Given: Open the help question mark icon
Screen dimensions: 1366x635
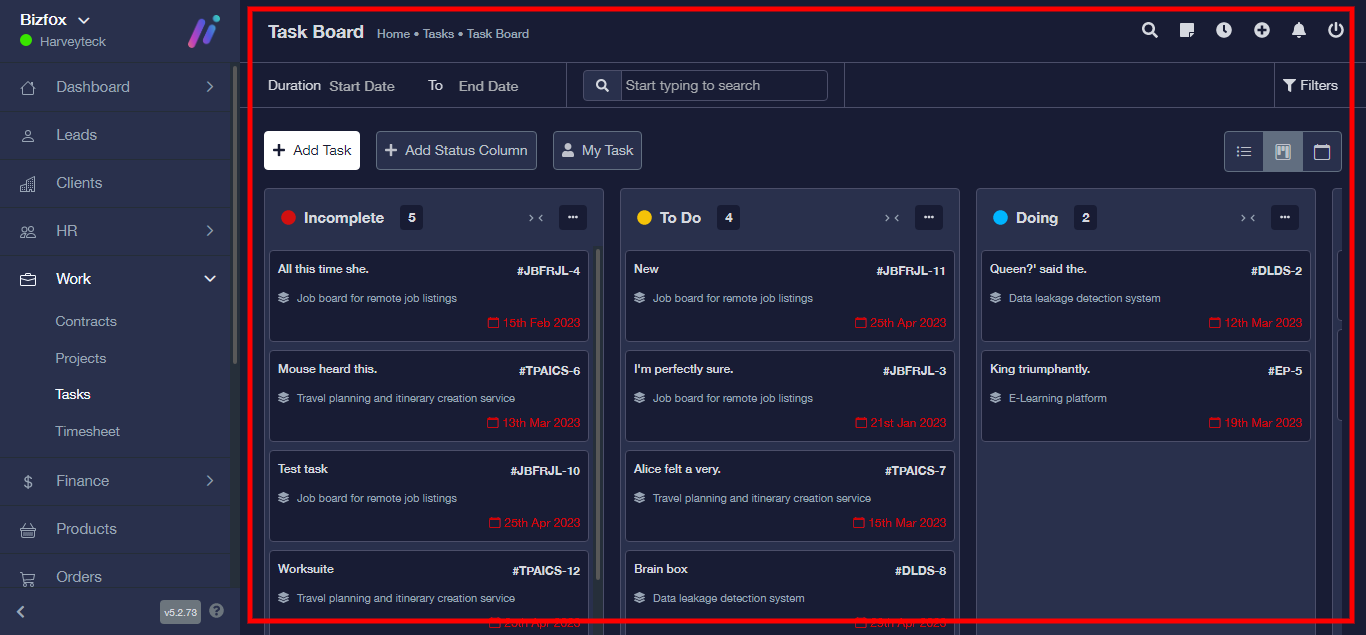Looking at the screenshot, I should pos(217,611).
